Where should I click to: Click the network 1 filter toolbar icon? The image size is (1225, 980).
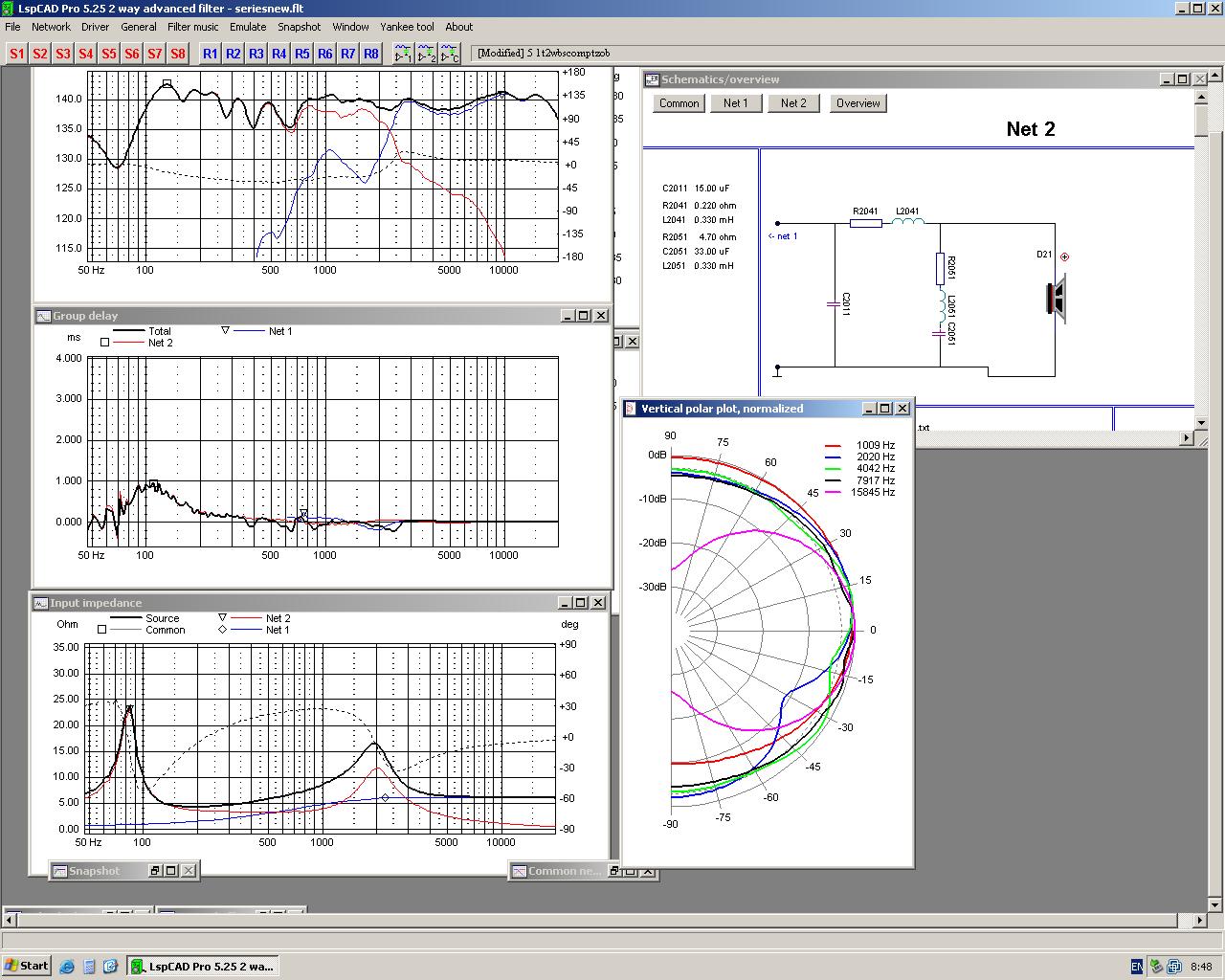(403, 54)
